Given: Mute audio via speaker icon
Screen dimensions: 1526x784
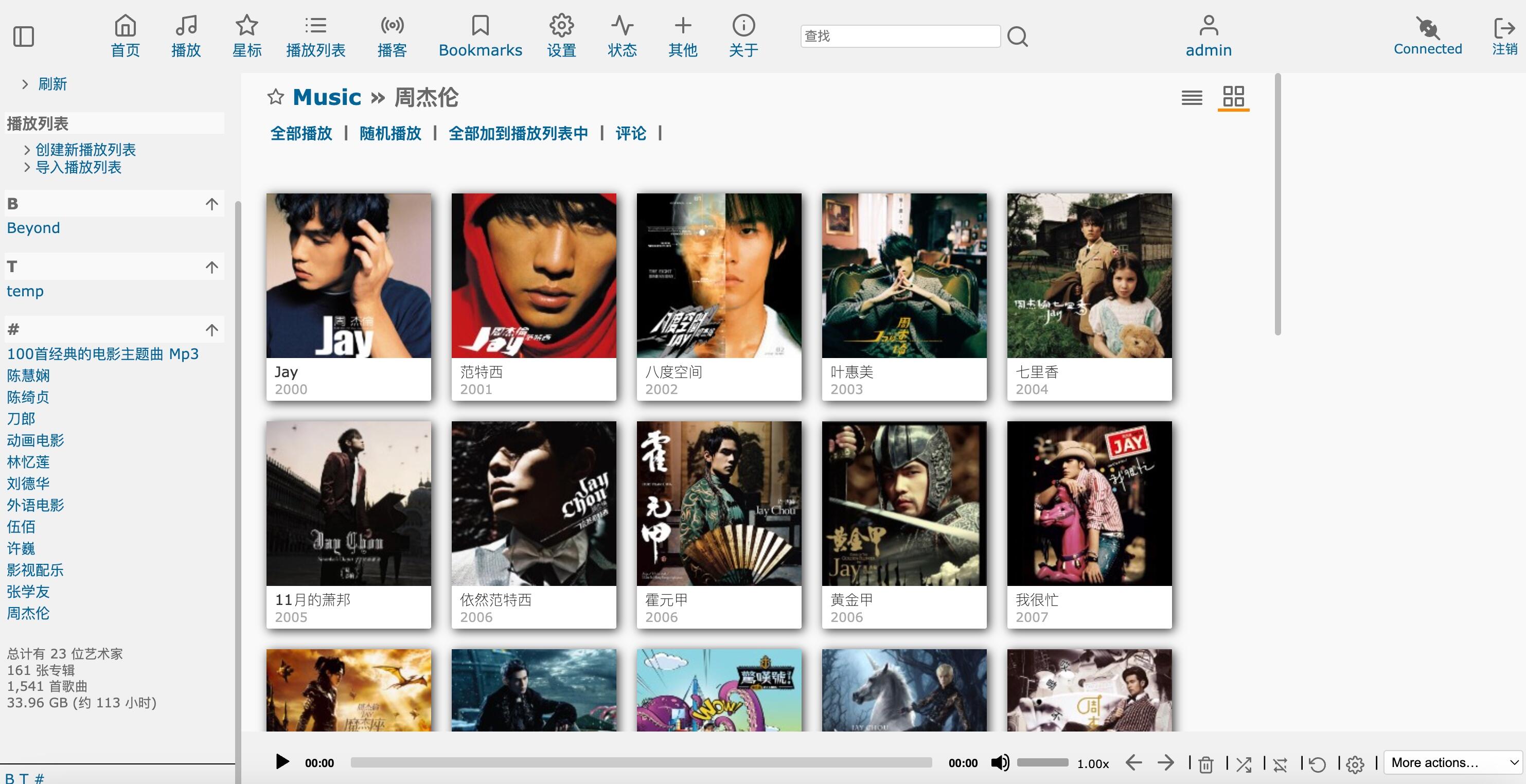Looking at the screenshot, I should (1000, 762).
